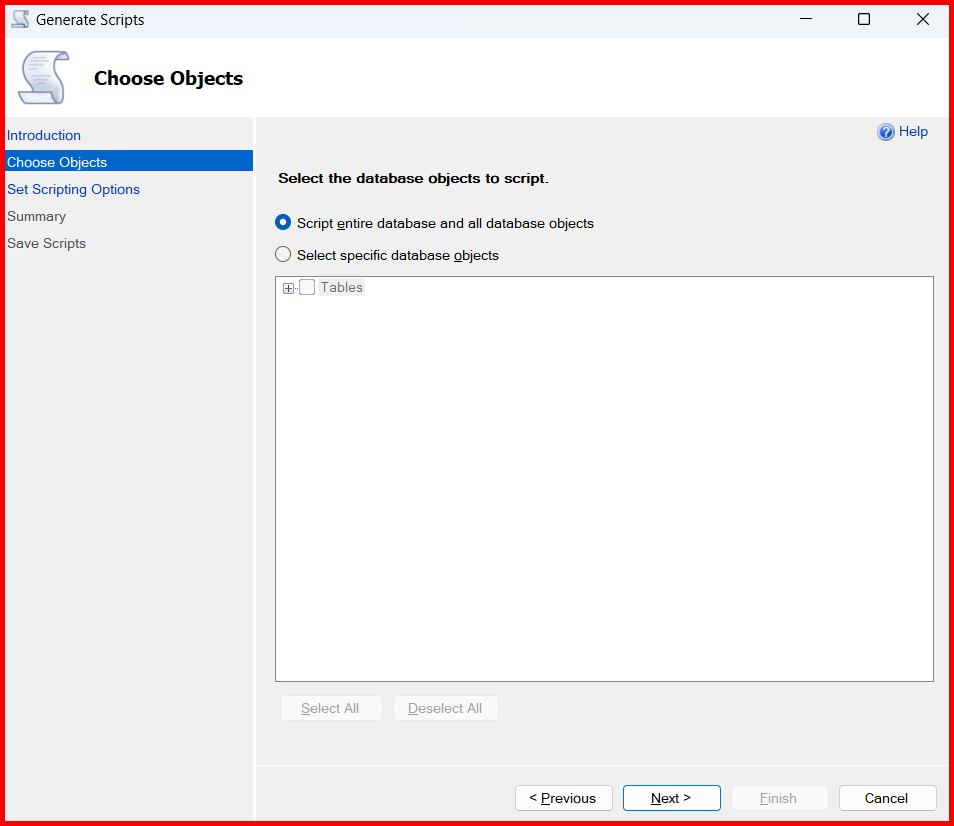Screen dimensions: 954x826
Task: Open Set Scripting Options page
Action: coord(73,189)
